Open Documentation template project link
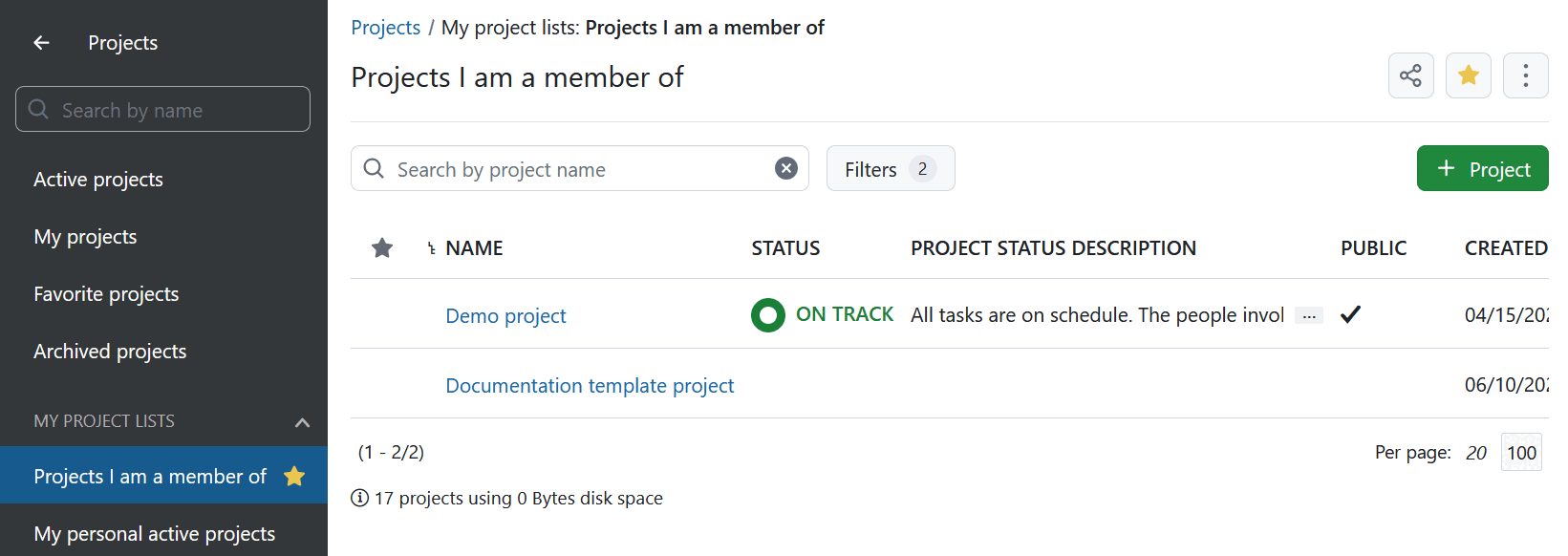Image resolution: width=1568 pixels, height=556 pixels. pyautogui.click(x=590, y=386)
